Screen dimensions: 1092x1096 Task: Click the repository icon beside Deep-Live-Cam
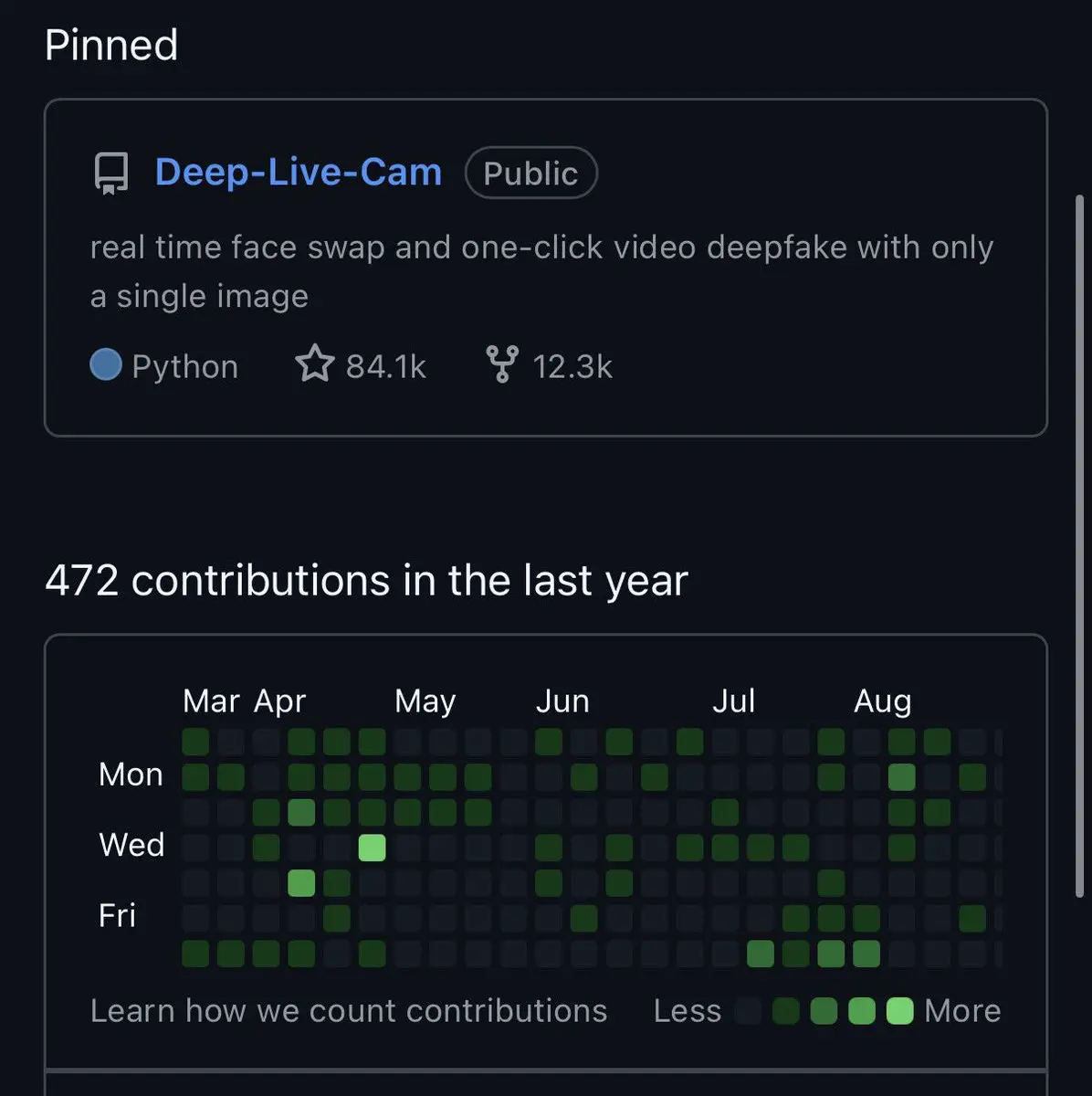coord(111,173)
